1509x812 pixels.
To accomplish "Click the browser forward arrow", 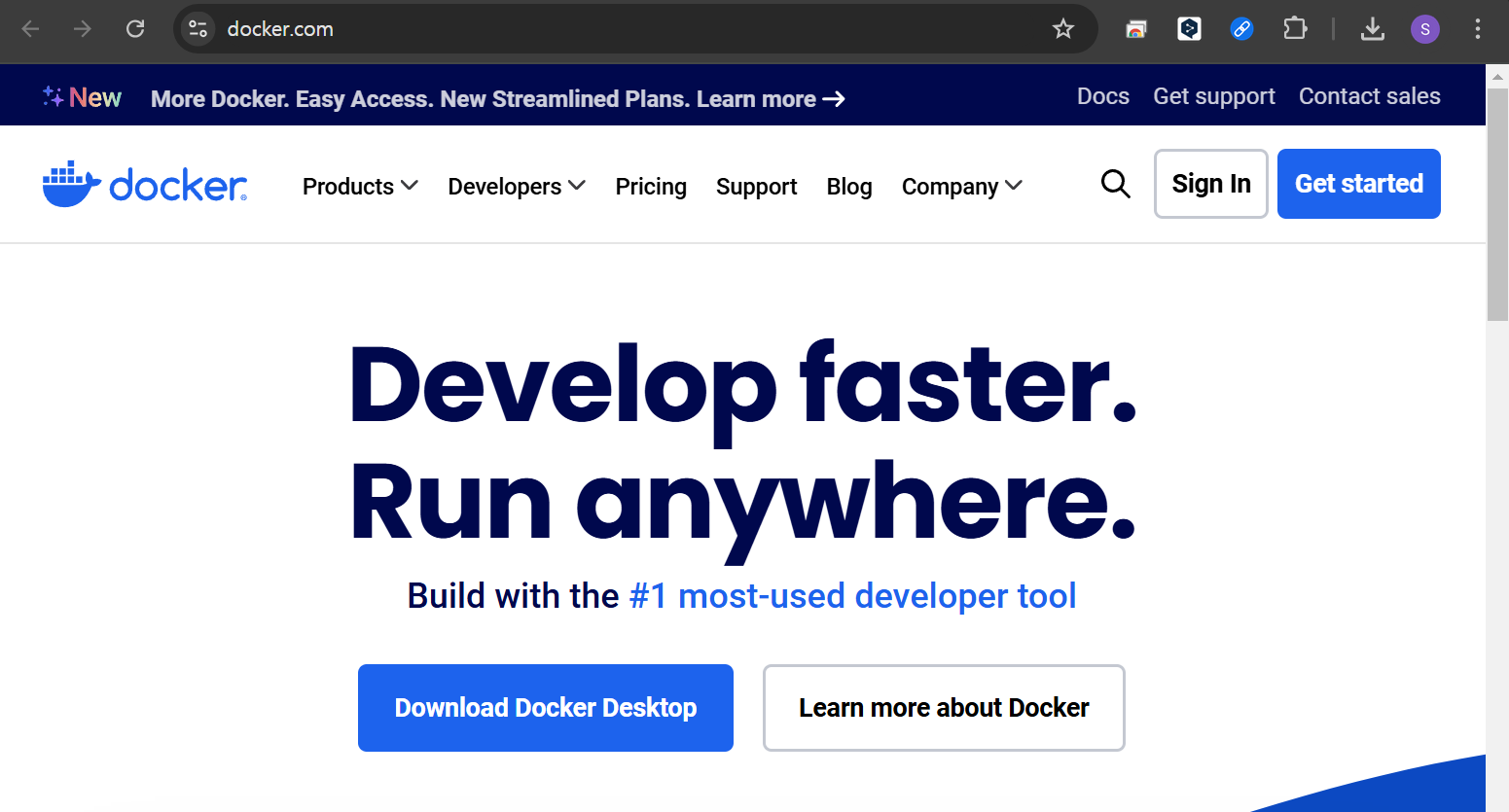I will click(83, 29).
